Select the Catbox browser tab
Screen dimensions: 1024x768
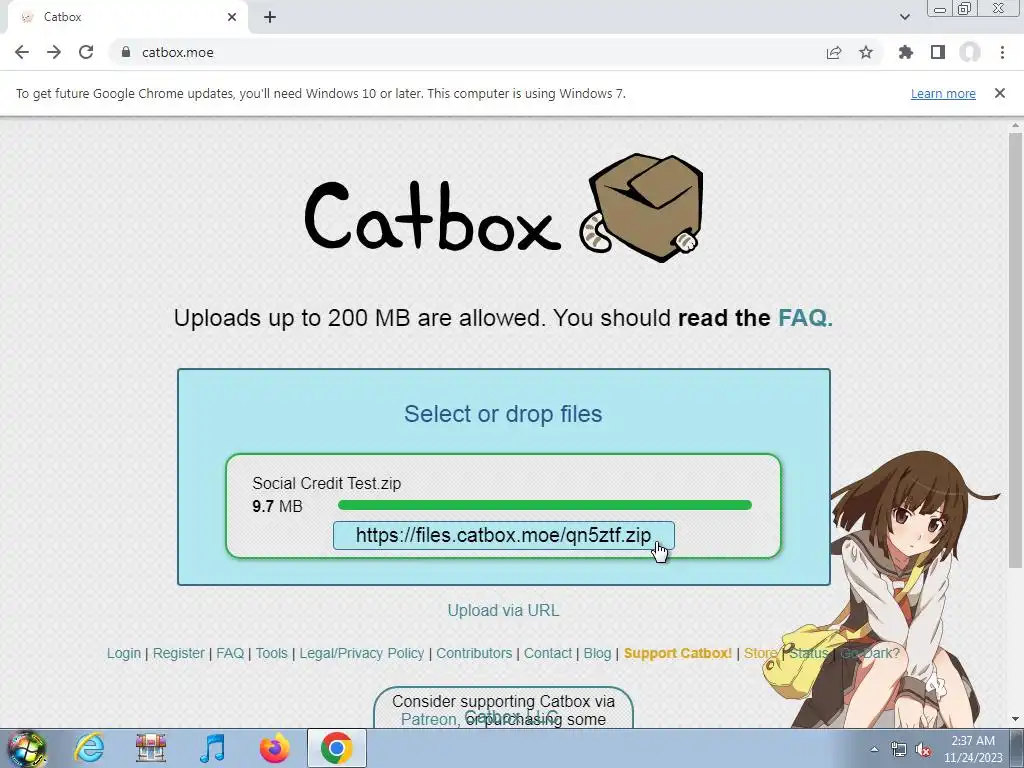coord(127,18)
